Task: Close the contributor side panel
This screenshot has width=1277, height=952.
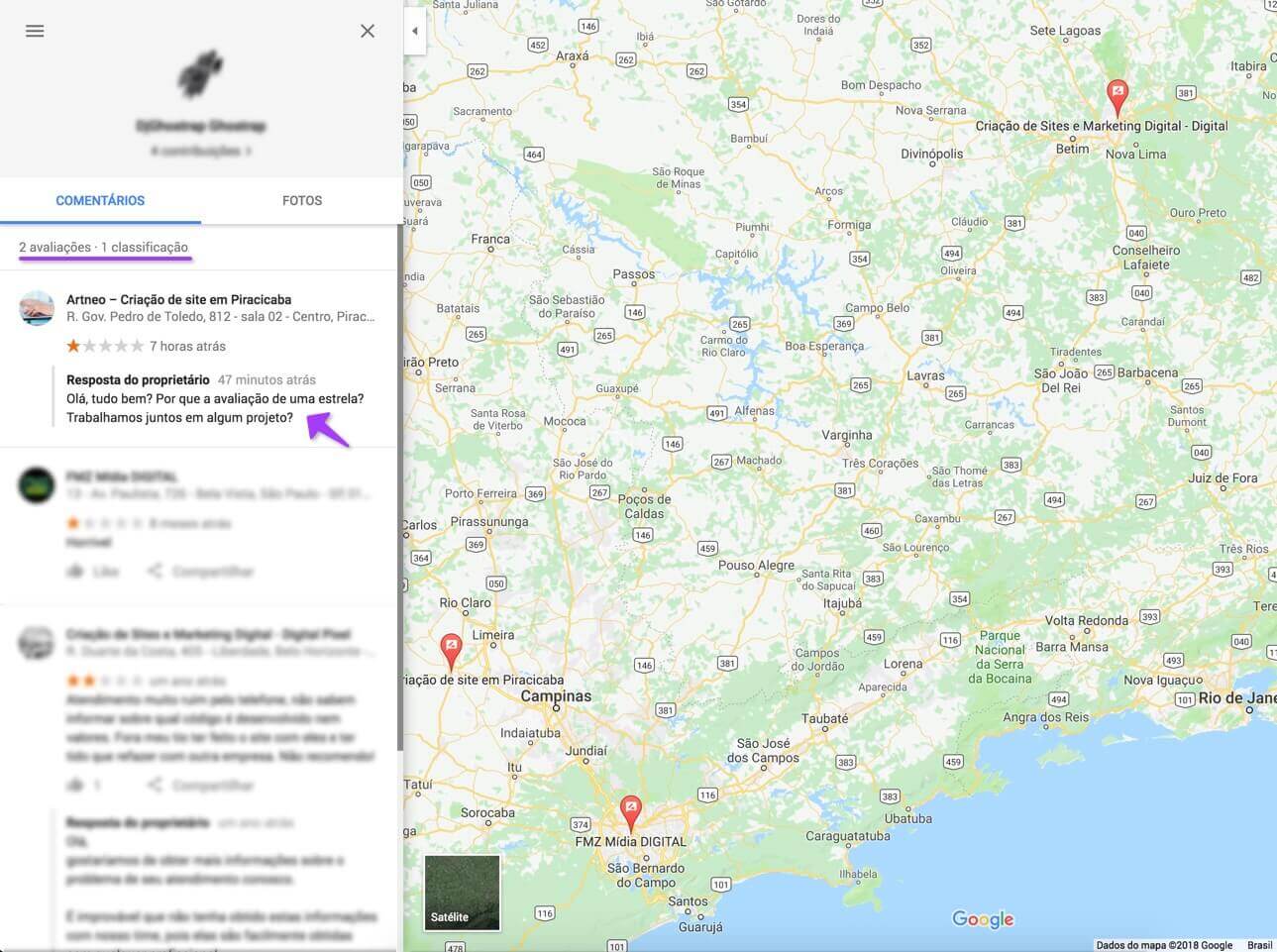Action: click(368, 31)
